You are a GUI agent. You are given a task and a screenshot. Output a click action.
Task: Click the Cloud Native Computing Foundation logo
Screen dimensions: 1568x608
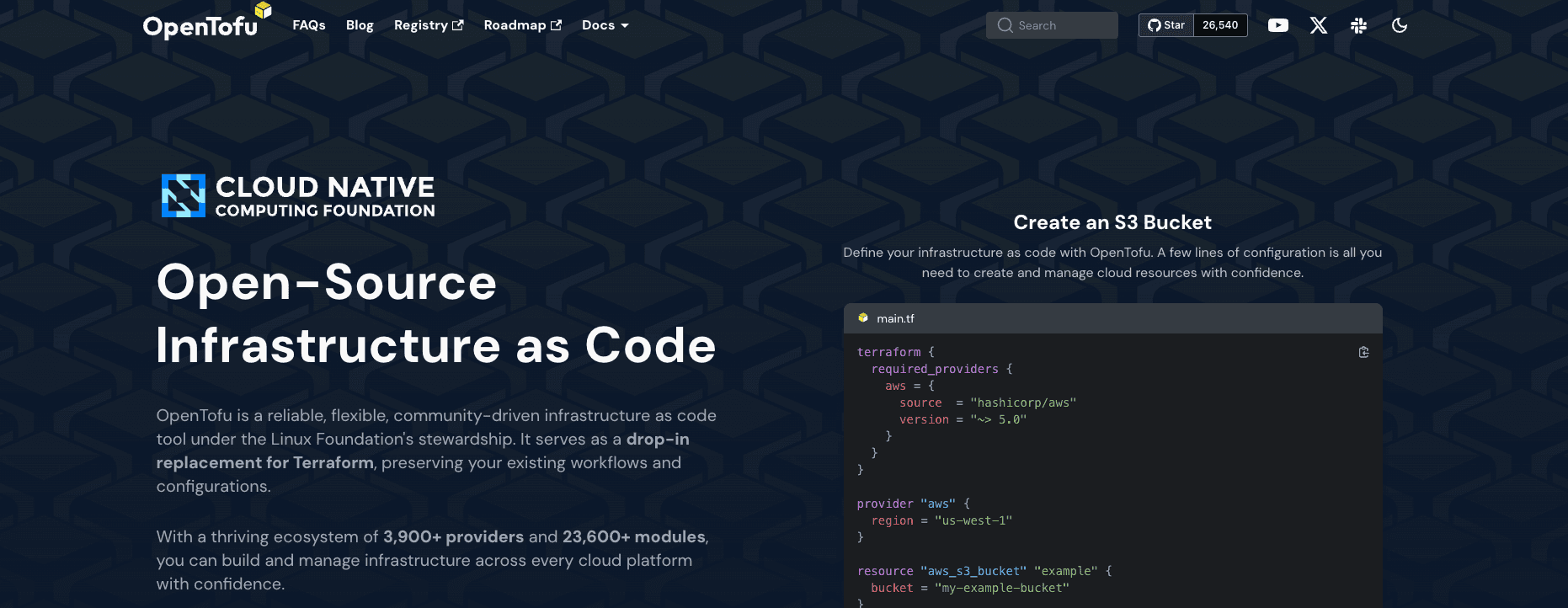(298, 195)
